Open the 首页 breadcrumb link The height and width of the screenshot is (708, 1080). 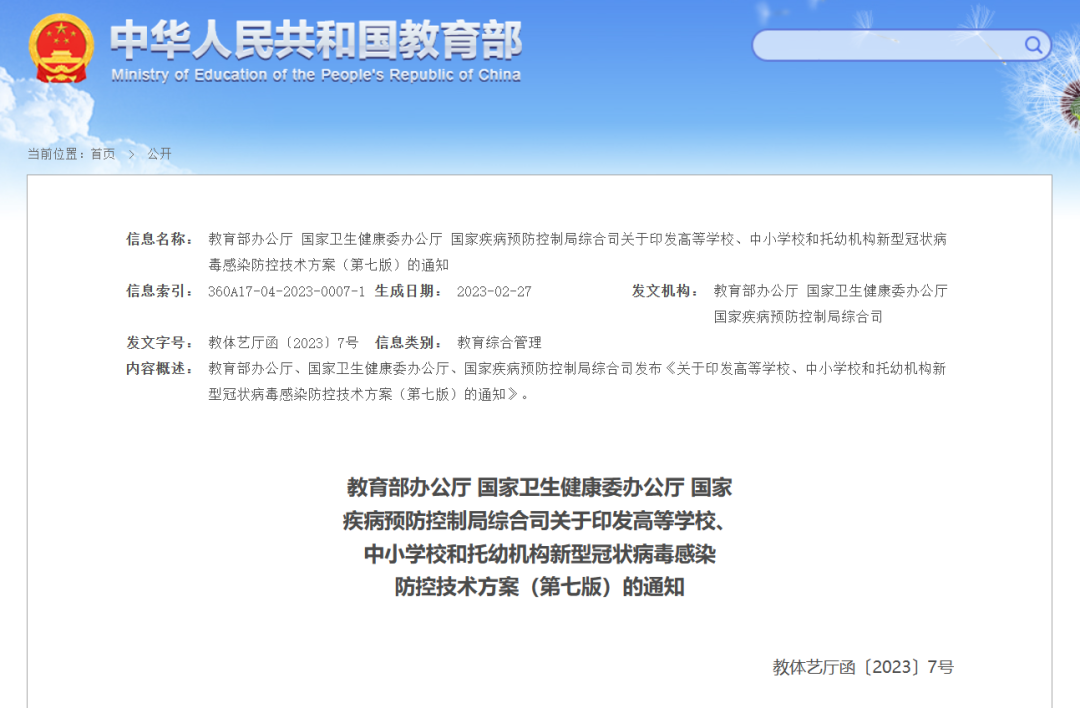[103, 154]
